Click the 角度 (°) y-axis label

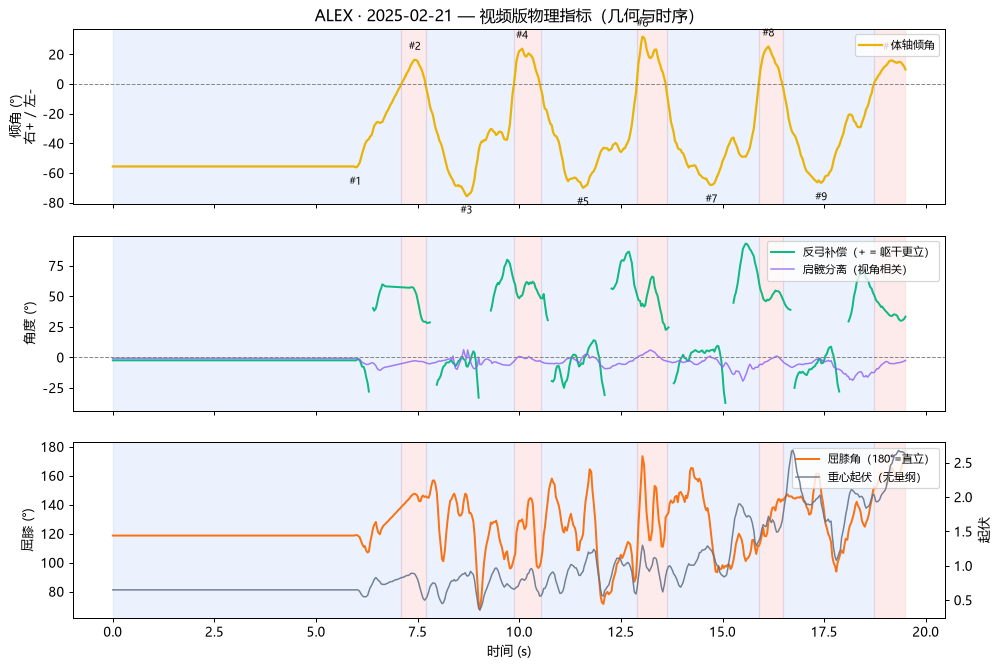[29, 324]
